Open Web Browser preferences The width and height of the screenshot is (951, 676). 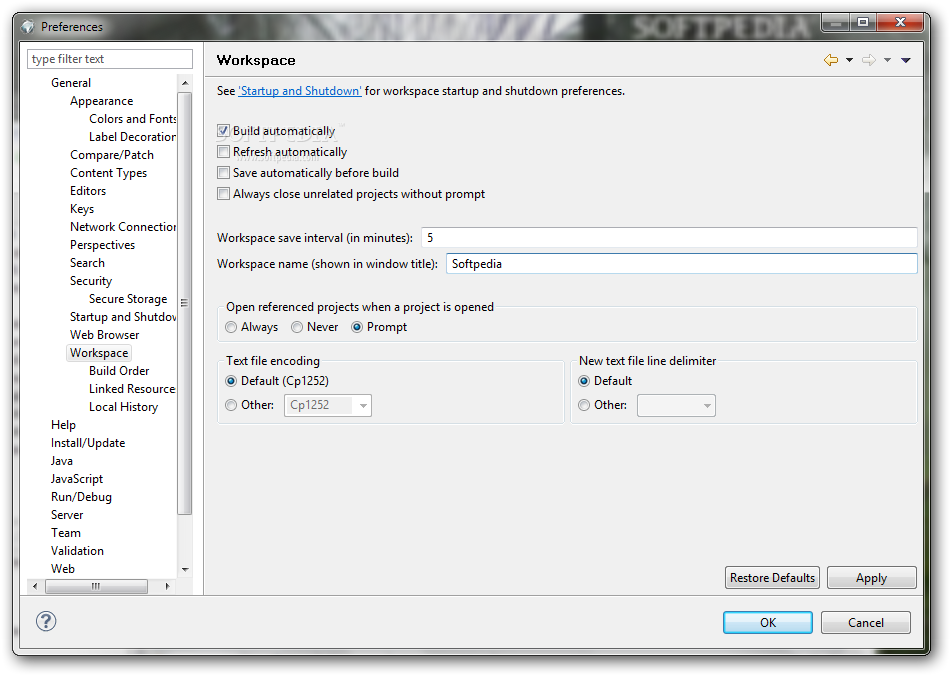point(104,335)
